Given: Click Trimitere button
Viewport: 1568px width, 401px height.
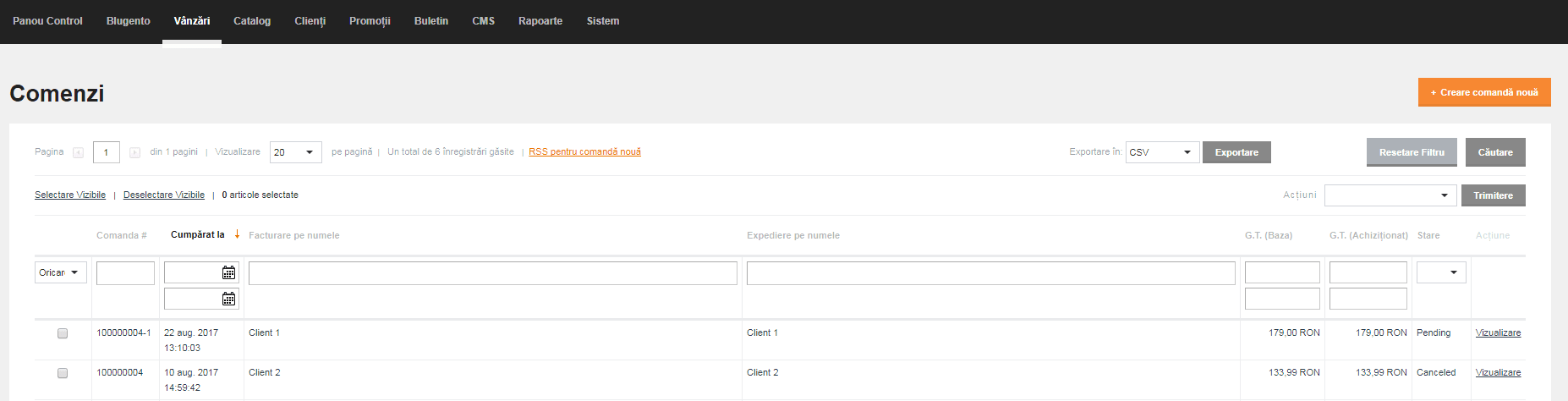Looking at the screenshot, I should pos(1494,195).
